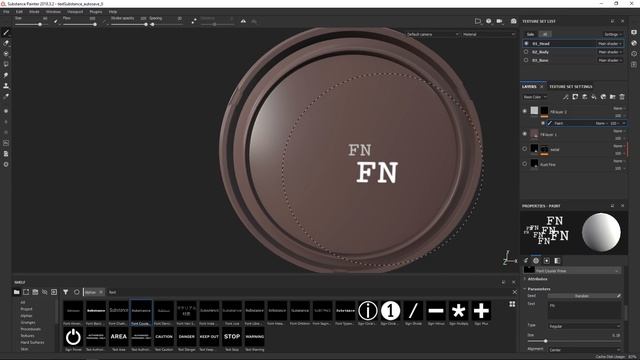Select Procedurals category in Shelf list
The image size is (640, 360).
(x=30, y=329)
